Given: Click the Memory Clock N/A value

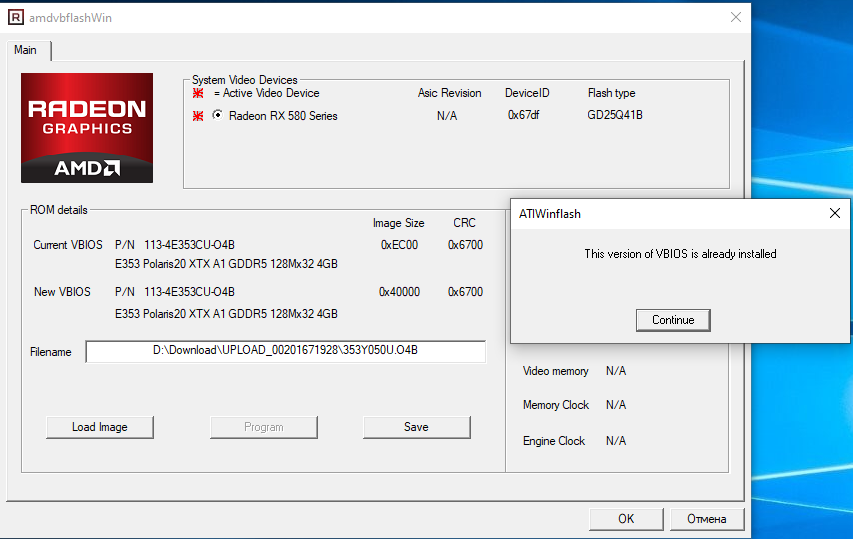Looking at the screenshot, I should (616, 405).
